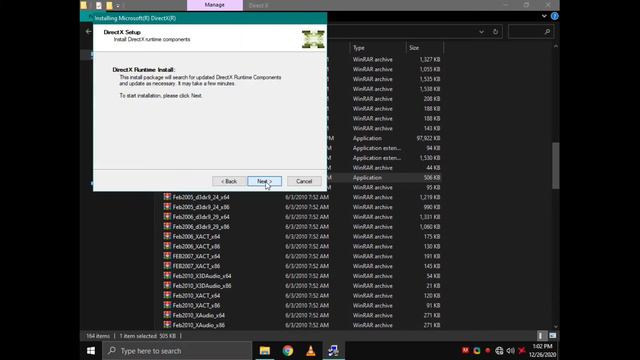640x360 pixels.
Task: Open the Windows Start menu
Action: 91,351
